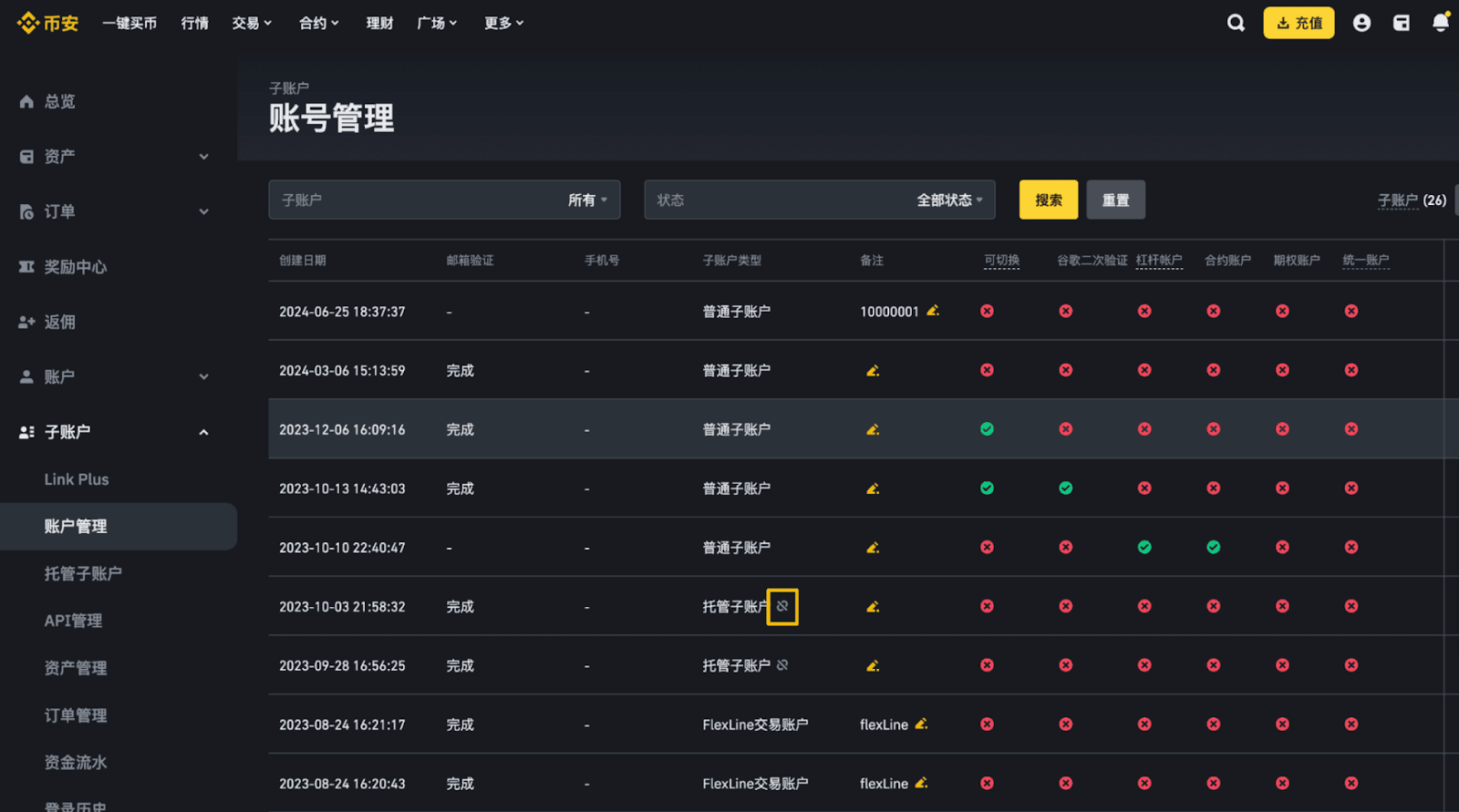This screenshot has height=812, width=1459.
Task: Click the search magnifier icon in header
Action: [x=1236, y=23]
